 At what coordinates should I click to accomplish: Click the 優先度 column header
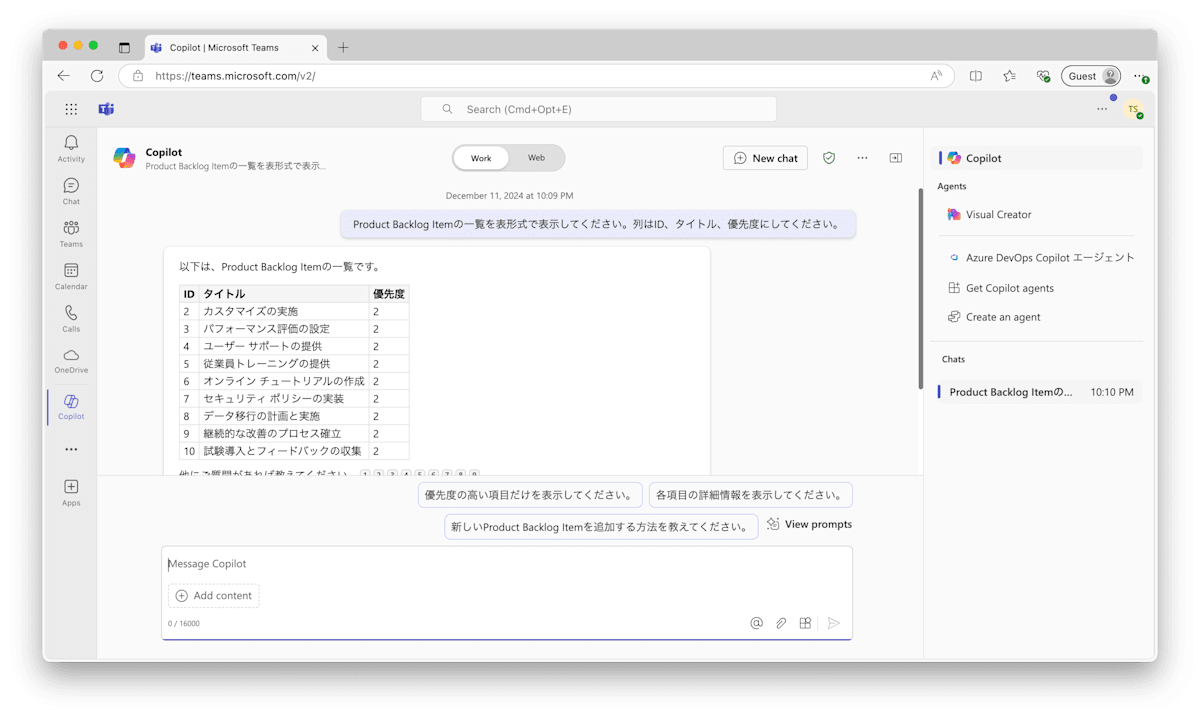pos(389,294)
